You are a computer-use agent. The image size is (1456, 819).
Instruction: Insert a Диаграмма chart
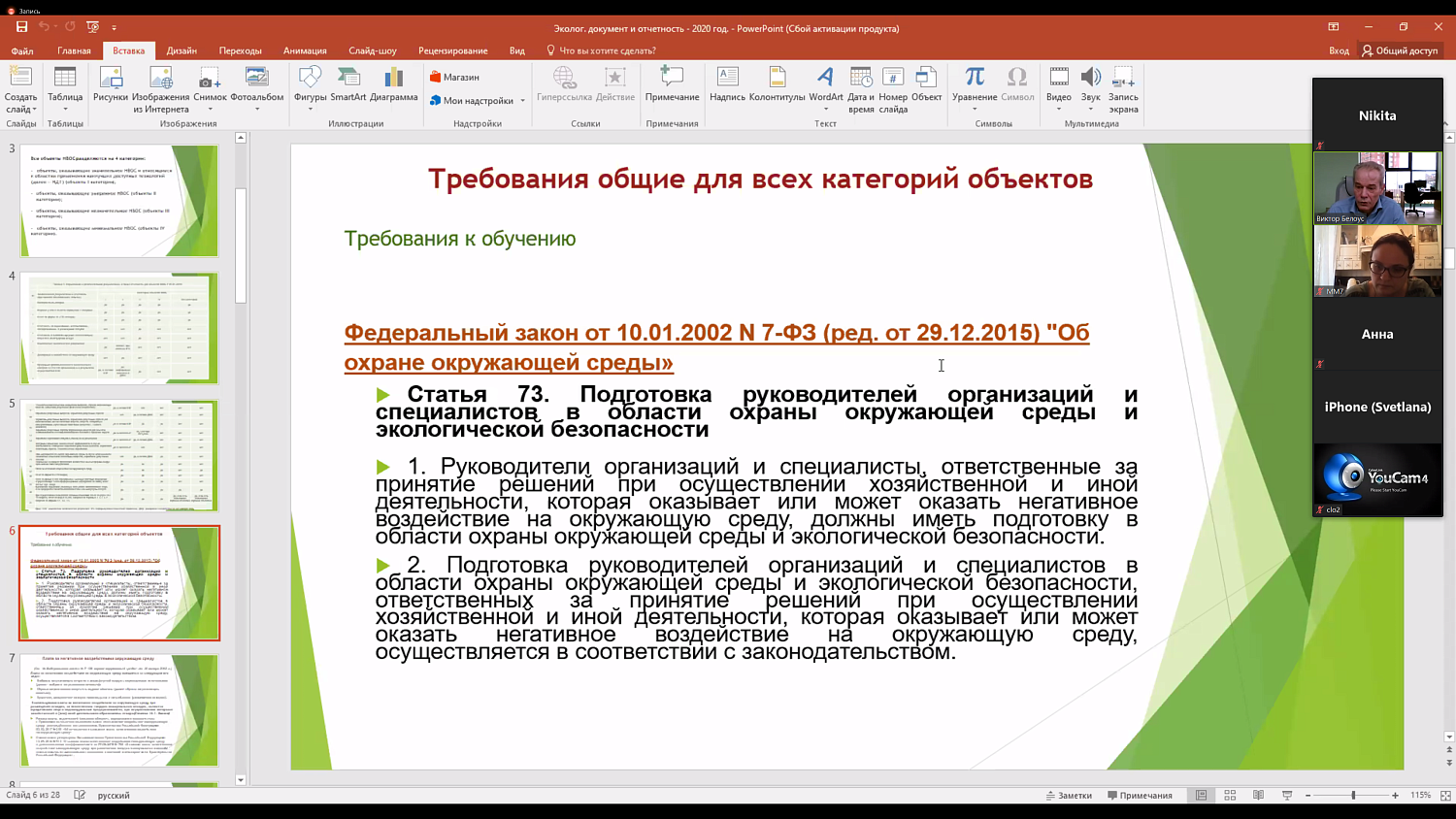point(393,83)
